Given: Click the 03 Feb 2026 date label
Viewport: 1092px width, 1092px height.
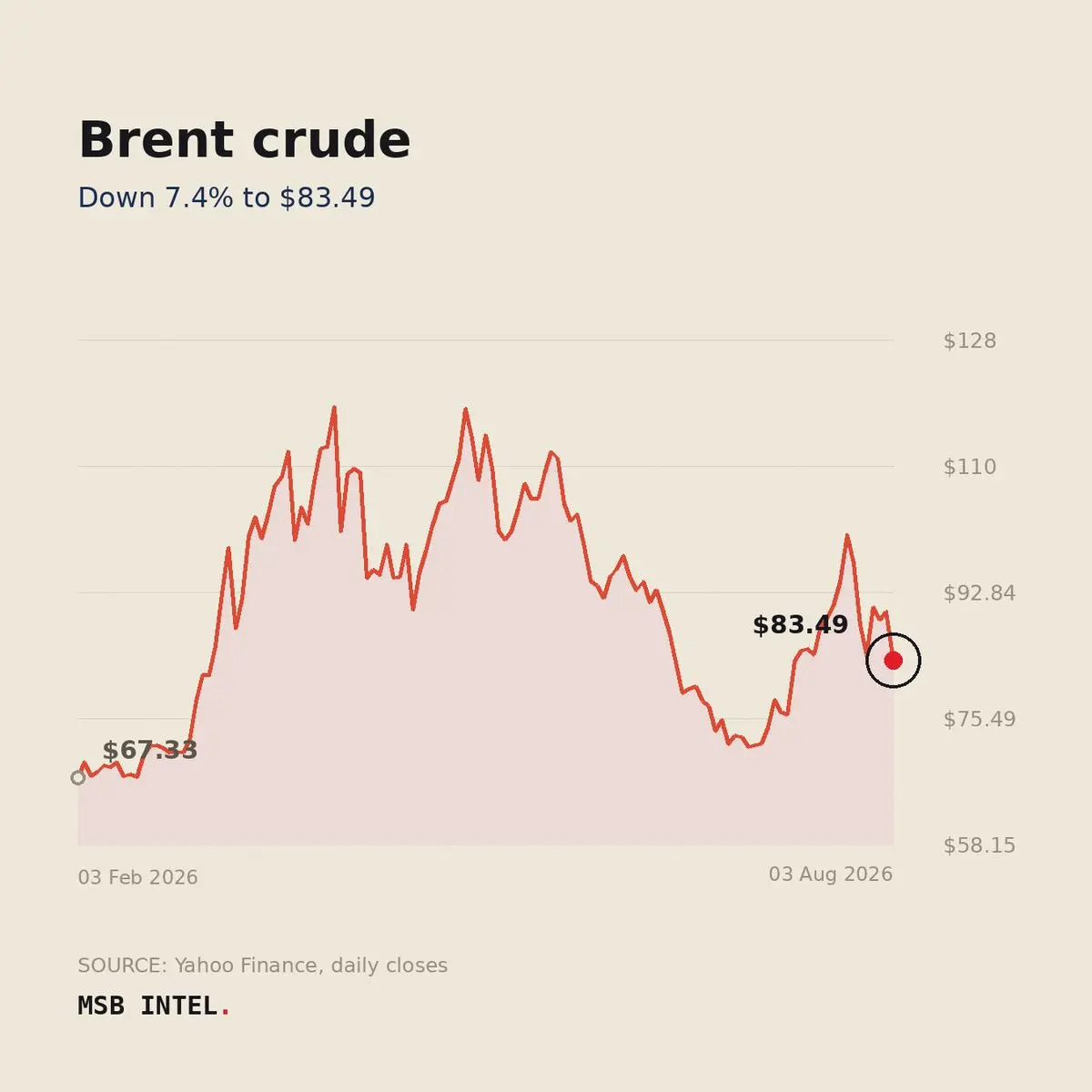Looking at the screenshot, I should 137,877.
